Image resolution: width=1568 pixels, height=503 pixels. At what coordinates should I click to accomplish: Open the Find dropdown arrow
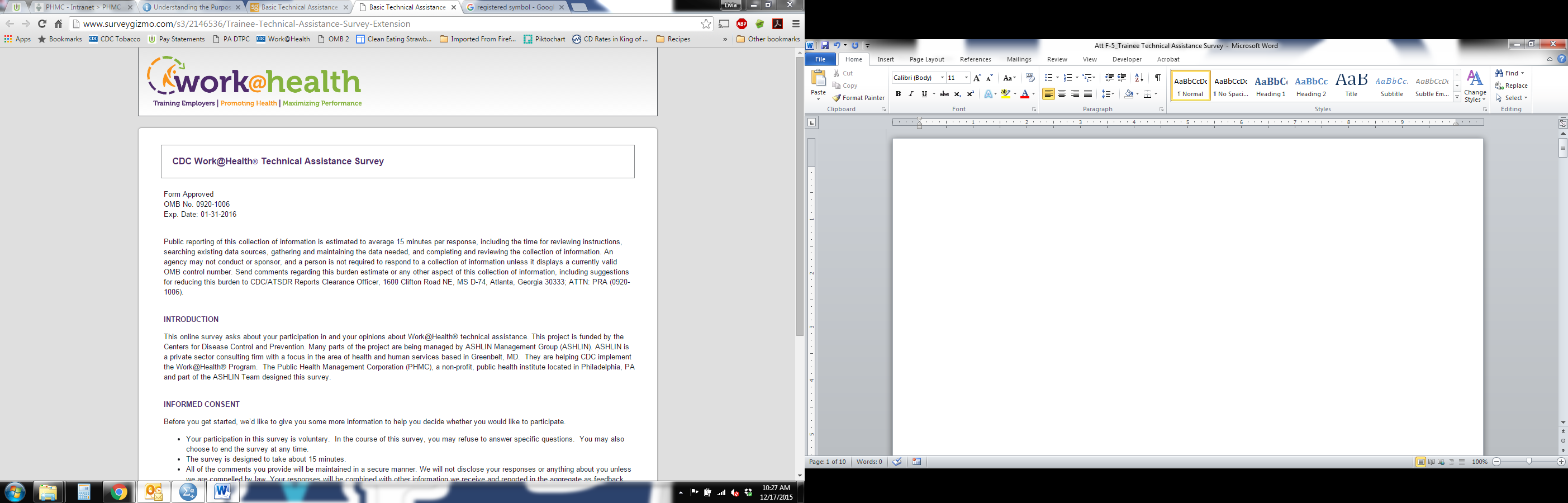[1522, 73]
